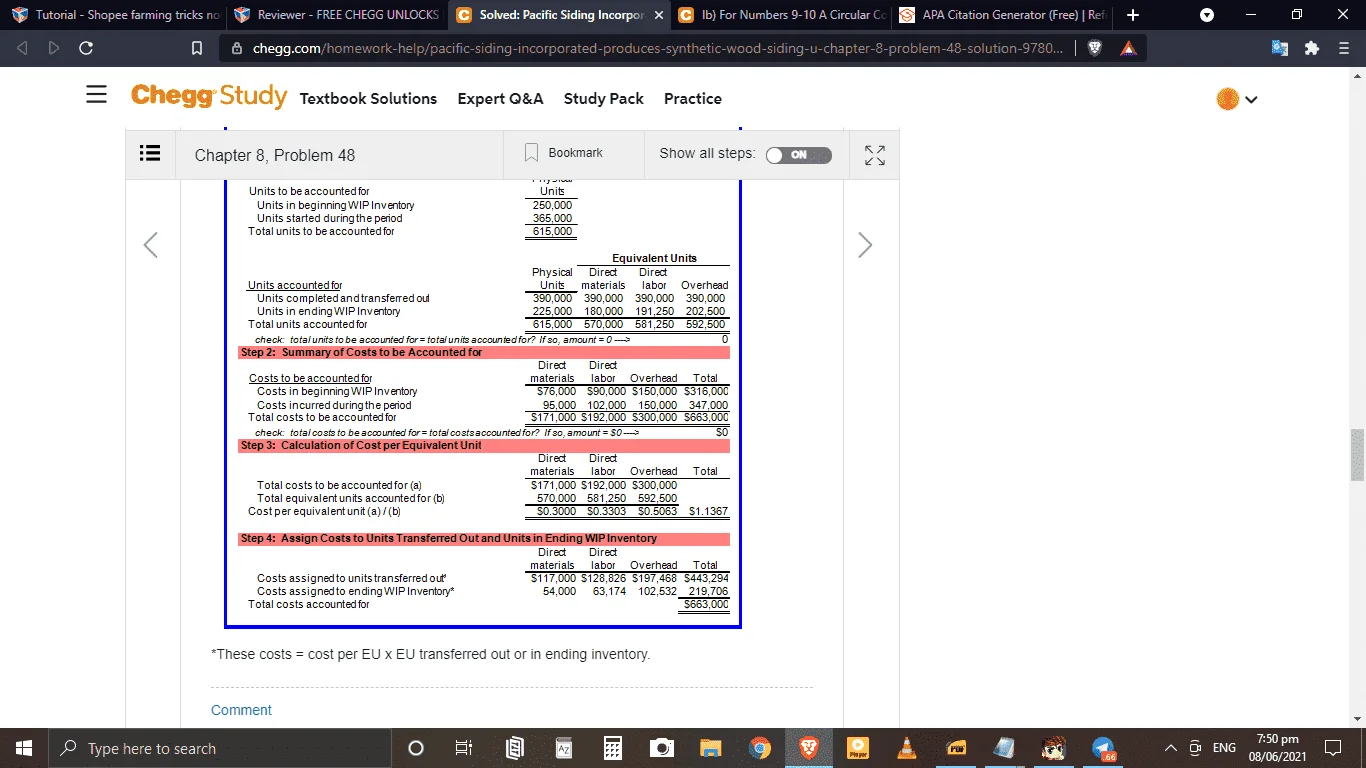Open the browser extensions puzzle menu
This screenshot has width=1366, height=768.
click(x=1313, y=48)
